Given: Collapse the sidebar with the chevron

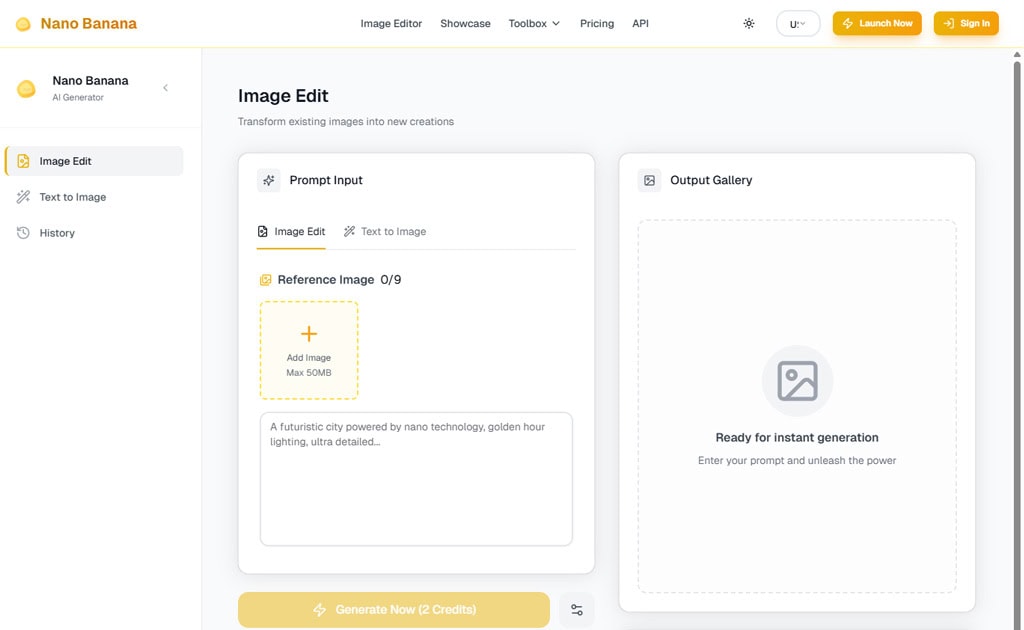Looking at the screenshot, I should point(166,88).
